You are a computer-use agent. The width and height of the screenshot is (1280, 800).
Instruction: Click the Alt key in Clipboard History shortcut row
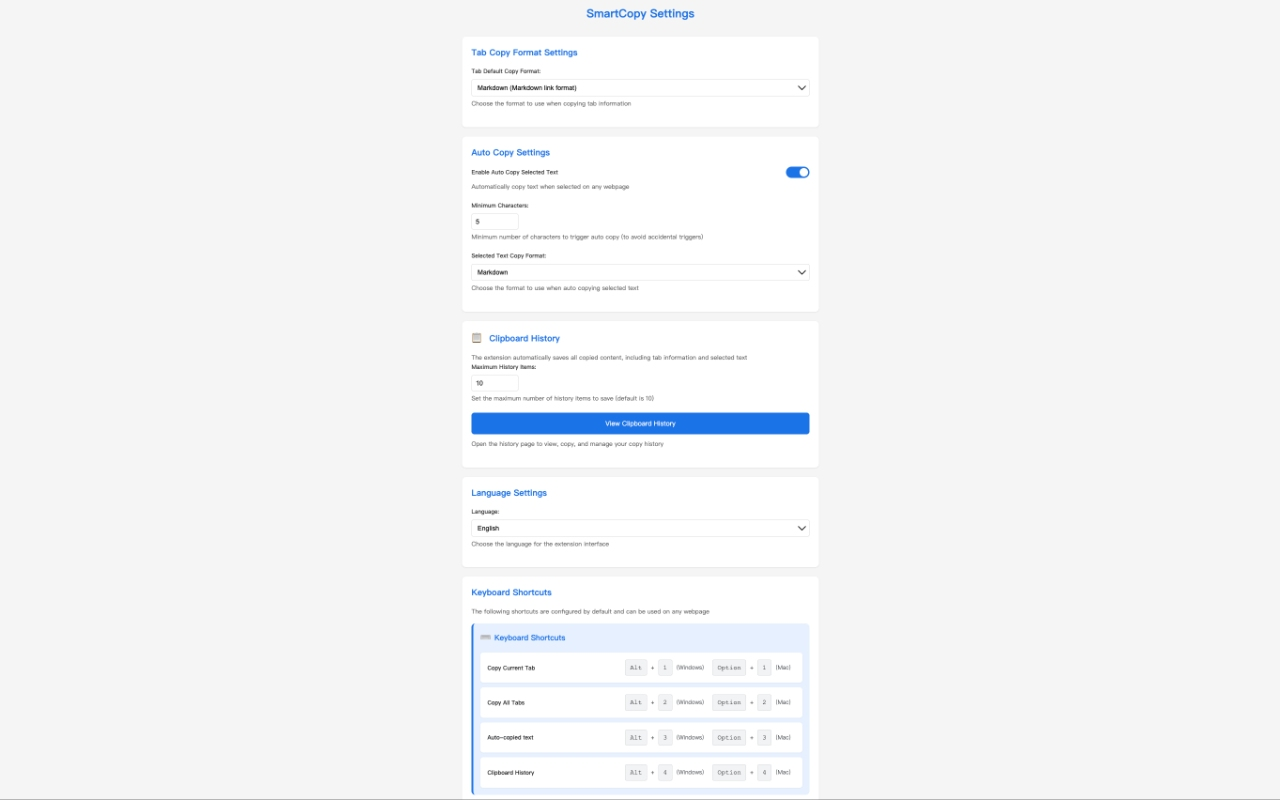[636, 773]
